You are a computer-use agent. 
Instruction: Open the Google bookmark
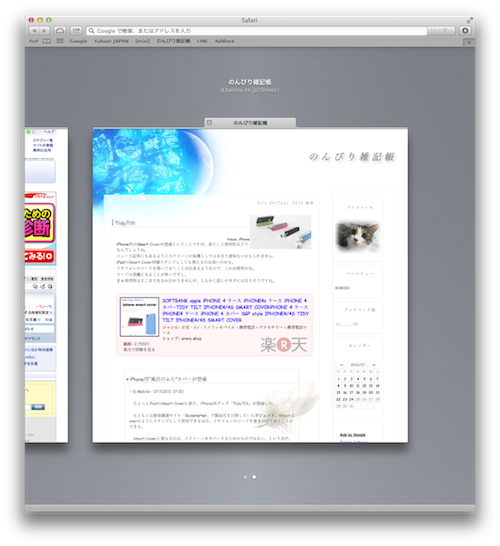(x=78, y=41)
